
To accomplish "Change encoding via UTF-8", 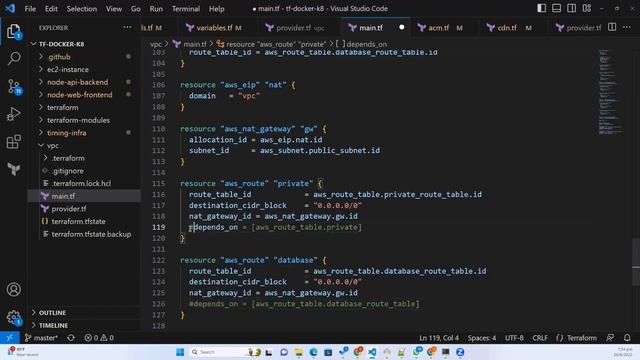I will [x=514, y=338].
